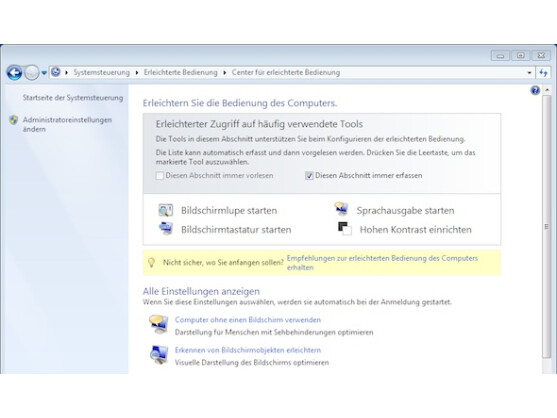Click the greyed Forward navigation arrow

point(32,73)
